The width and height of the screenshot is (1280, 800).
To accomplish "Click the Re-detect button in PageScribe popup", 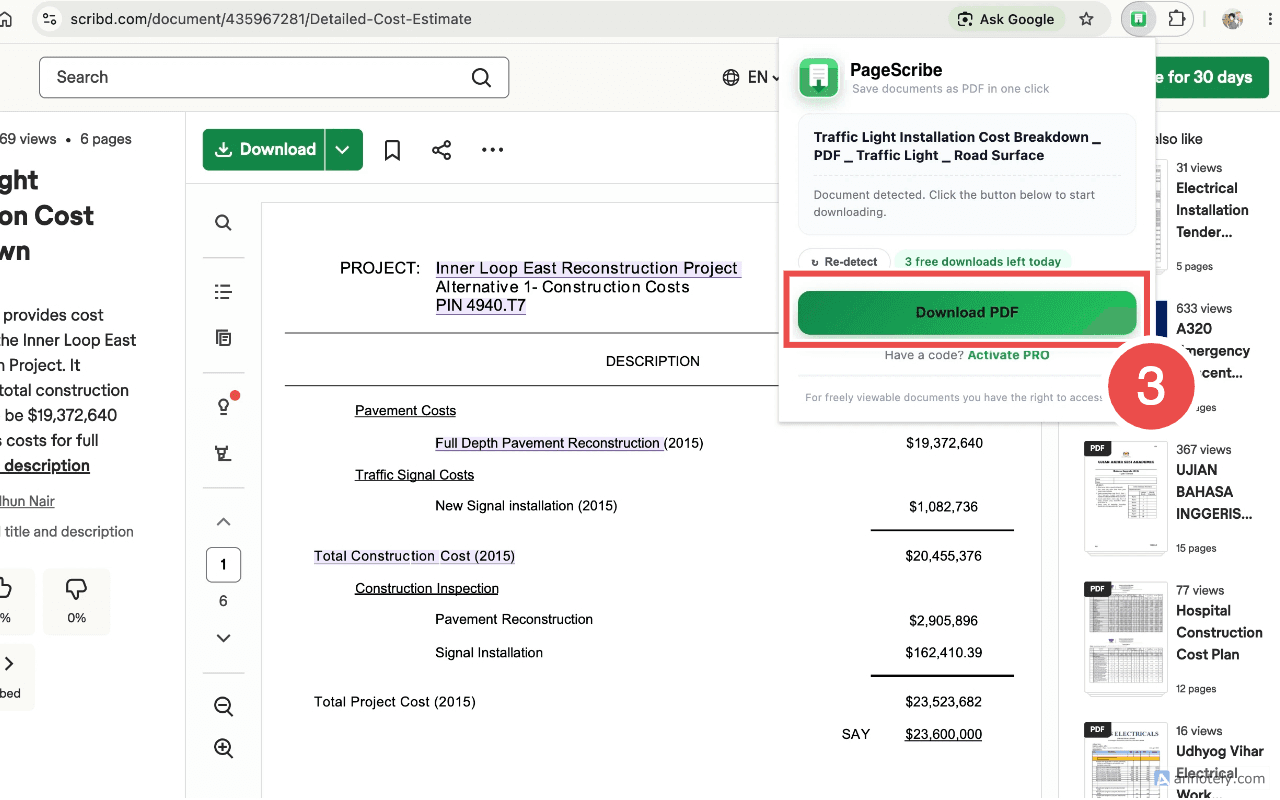I will coord(843,262).
